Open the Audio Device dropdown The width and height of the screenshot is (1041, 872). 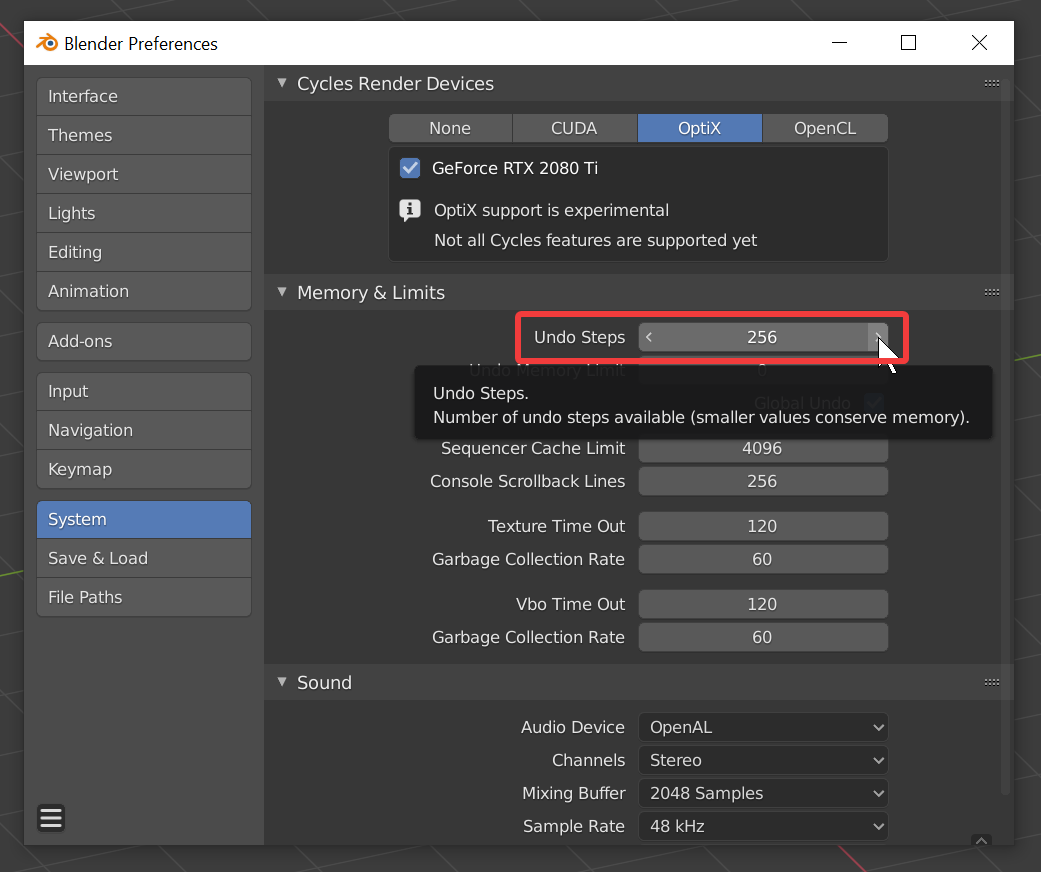click(763, 727)
